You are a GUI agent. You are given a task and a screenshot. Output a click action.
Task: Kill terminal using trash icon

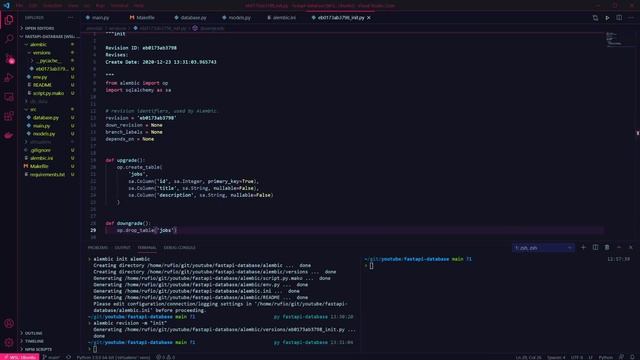point(607,247)
